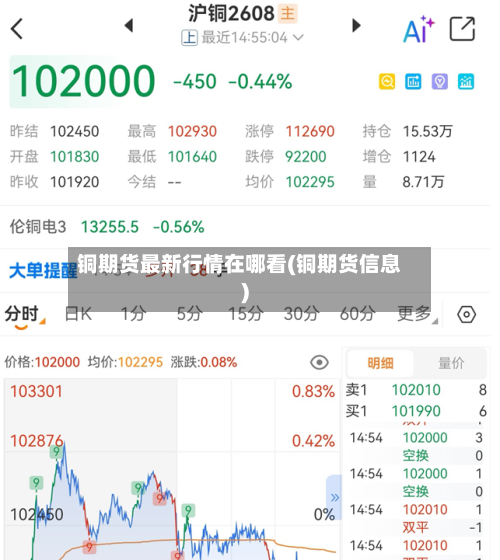Tap the 开盘 value 101830
Viewport: 500px width, 560px height.
point(74,157)
